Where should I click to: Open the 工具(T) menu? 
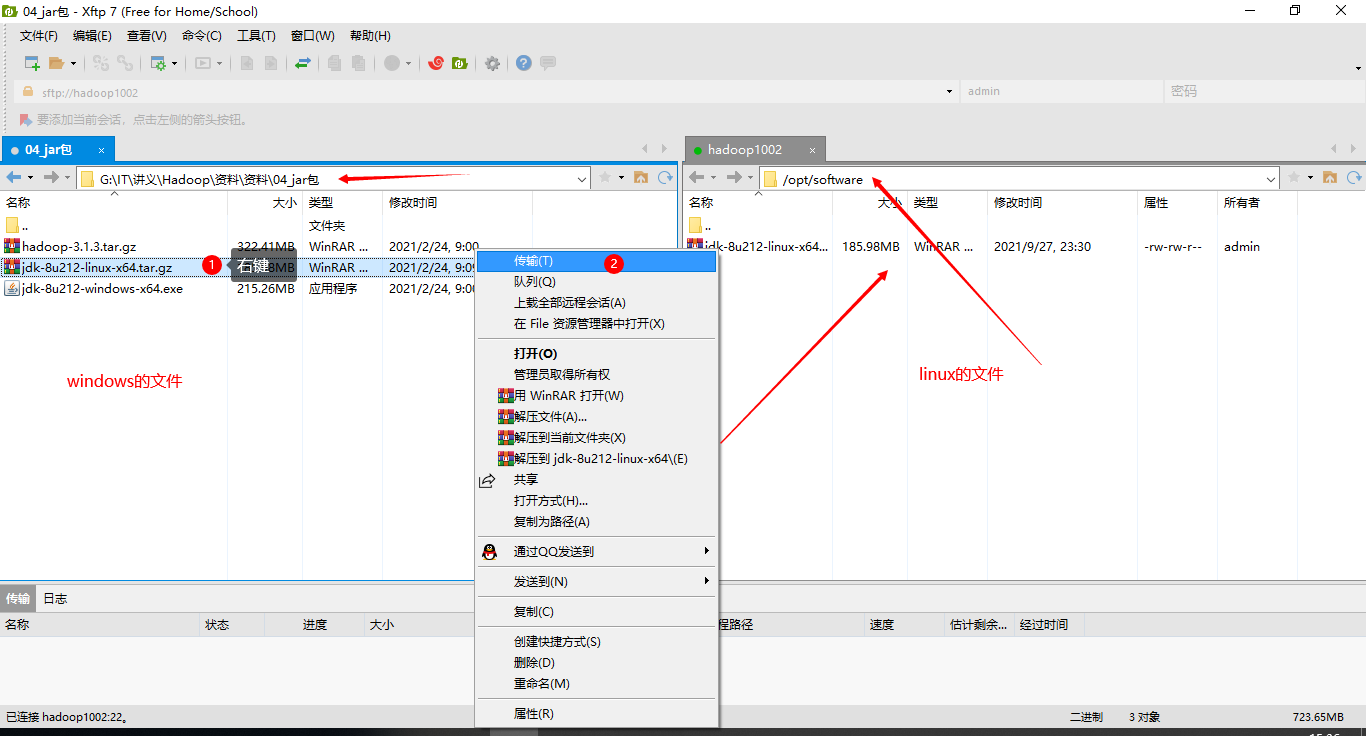(x=256, y=36)
